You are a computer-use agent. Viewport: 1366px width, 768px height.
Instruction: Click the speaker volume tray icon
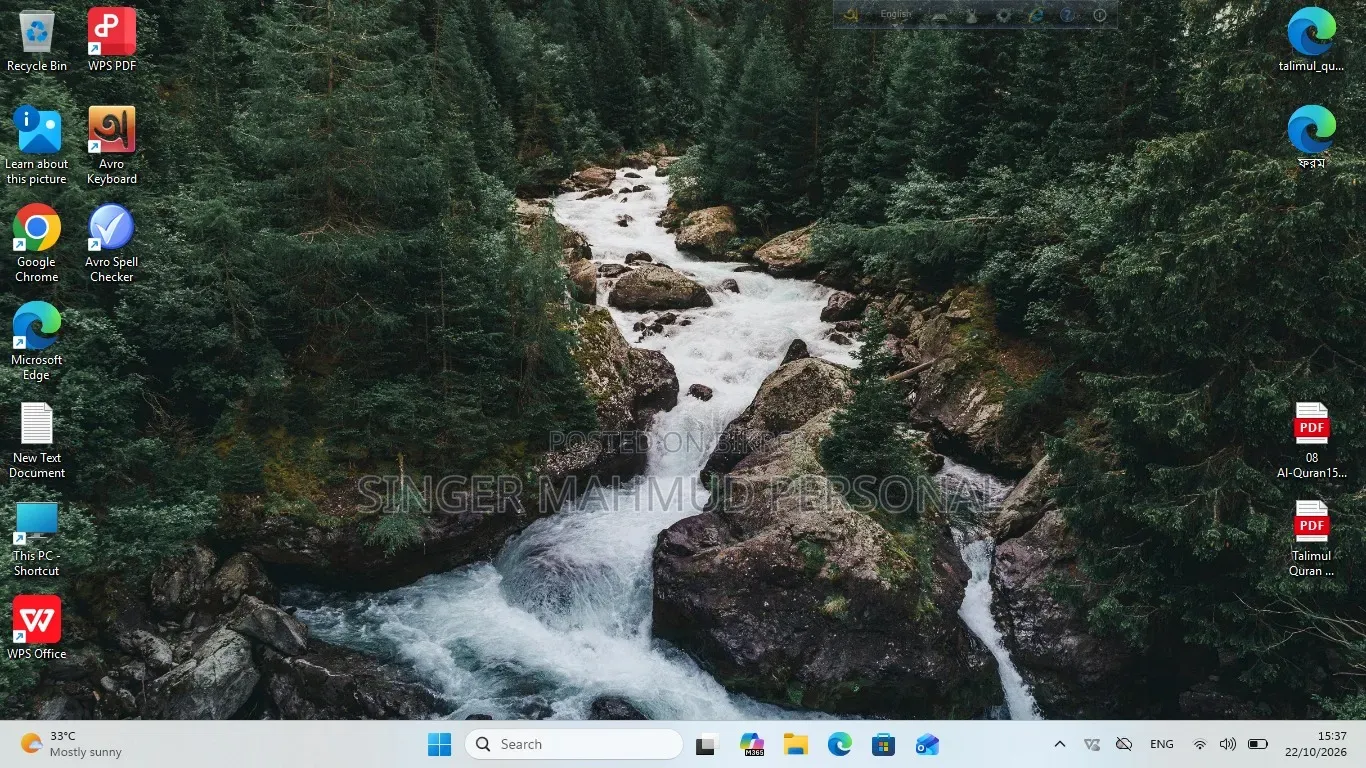1228,744
